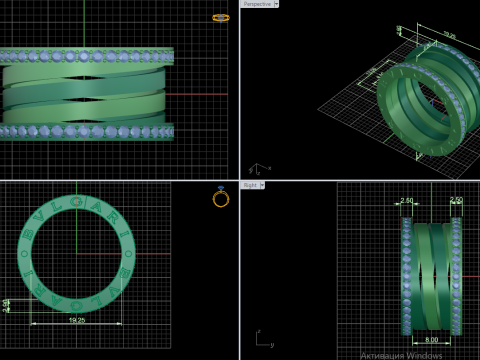Viewport: 480px width, 360px height.
Task: Select the right 2.50 dimension in Right viewport
Action: coord(456,200)
